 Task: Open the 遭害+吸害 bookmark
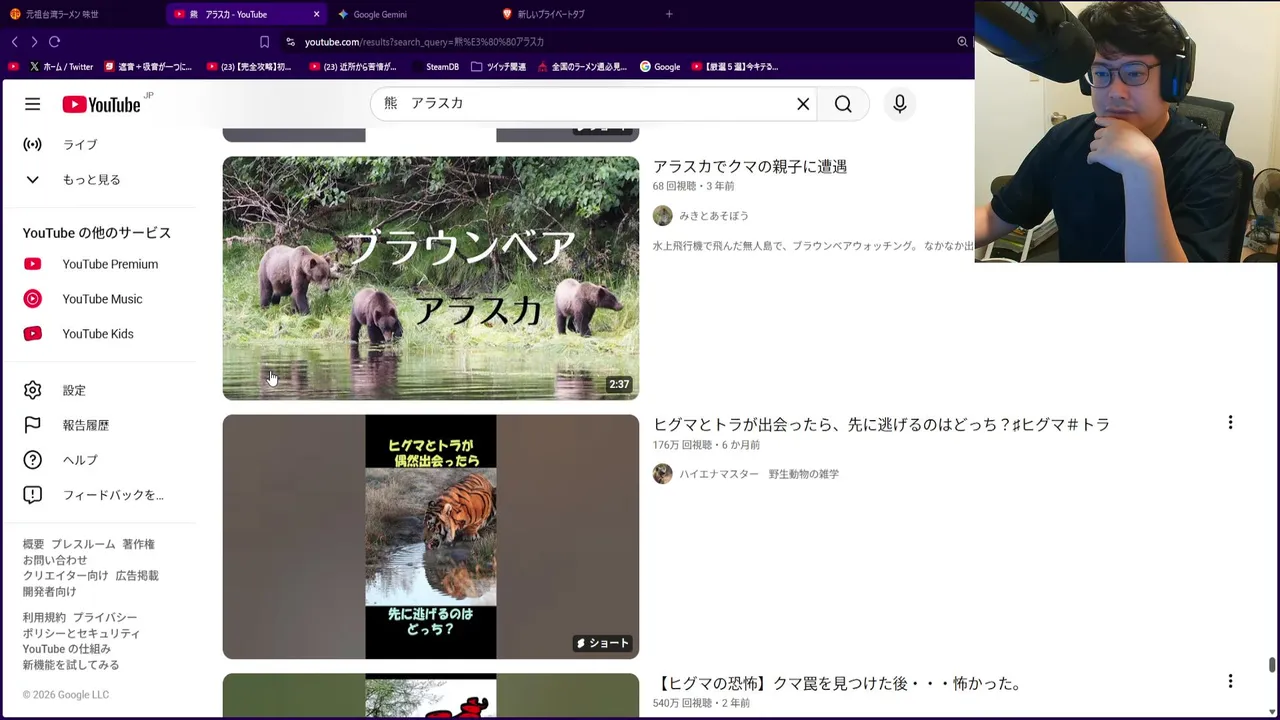[x=148, y=67]
